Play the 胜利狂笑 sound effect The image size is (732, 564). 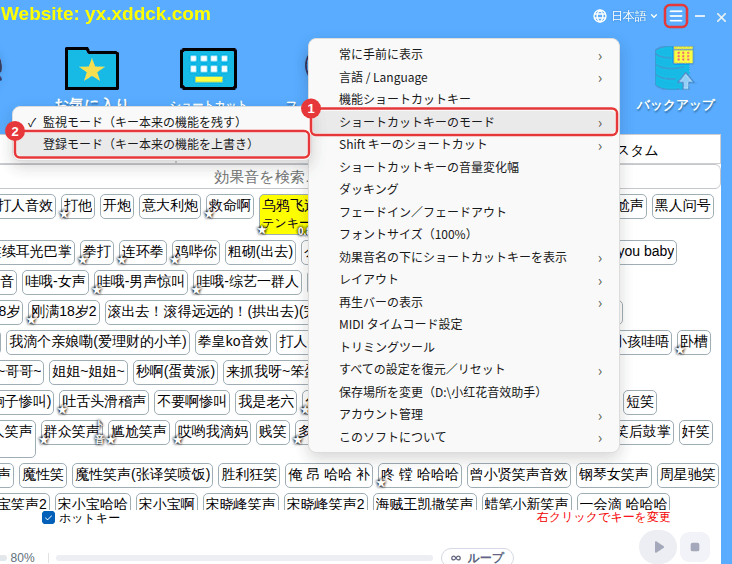tap(249, 475)
